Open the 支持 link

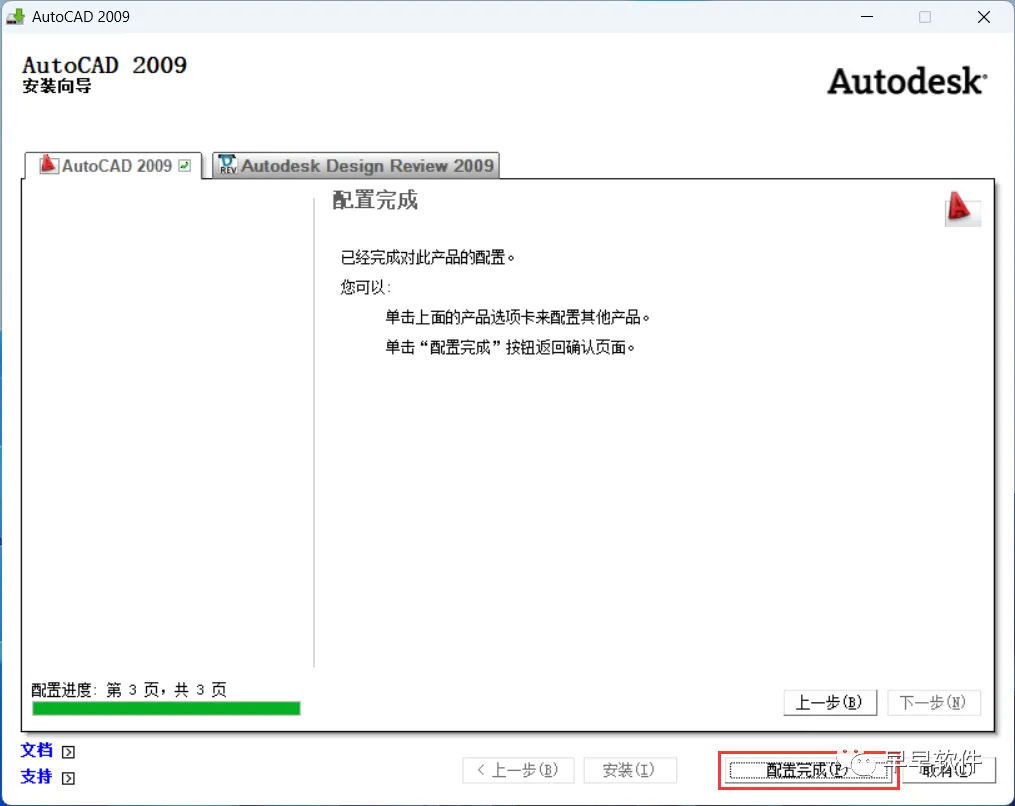pos(36,776)
